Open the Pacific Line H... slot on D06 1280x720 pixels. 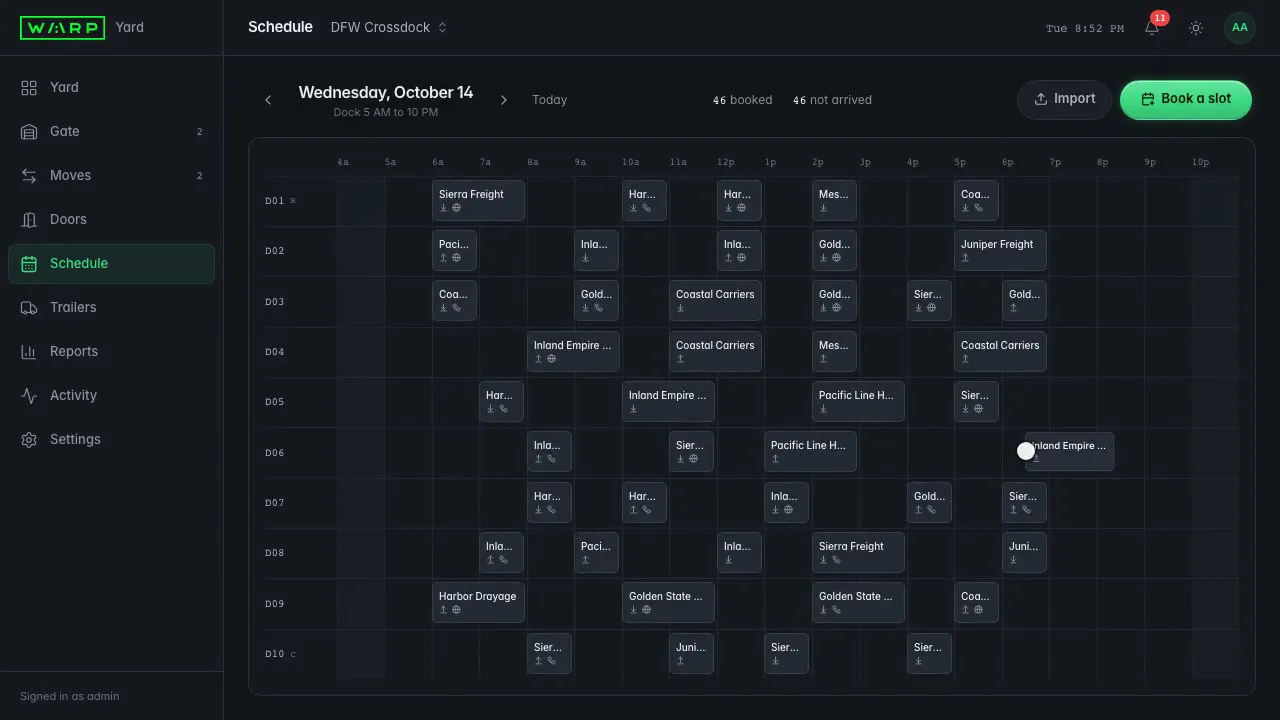(x=810, y=452)
